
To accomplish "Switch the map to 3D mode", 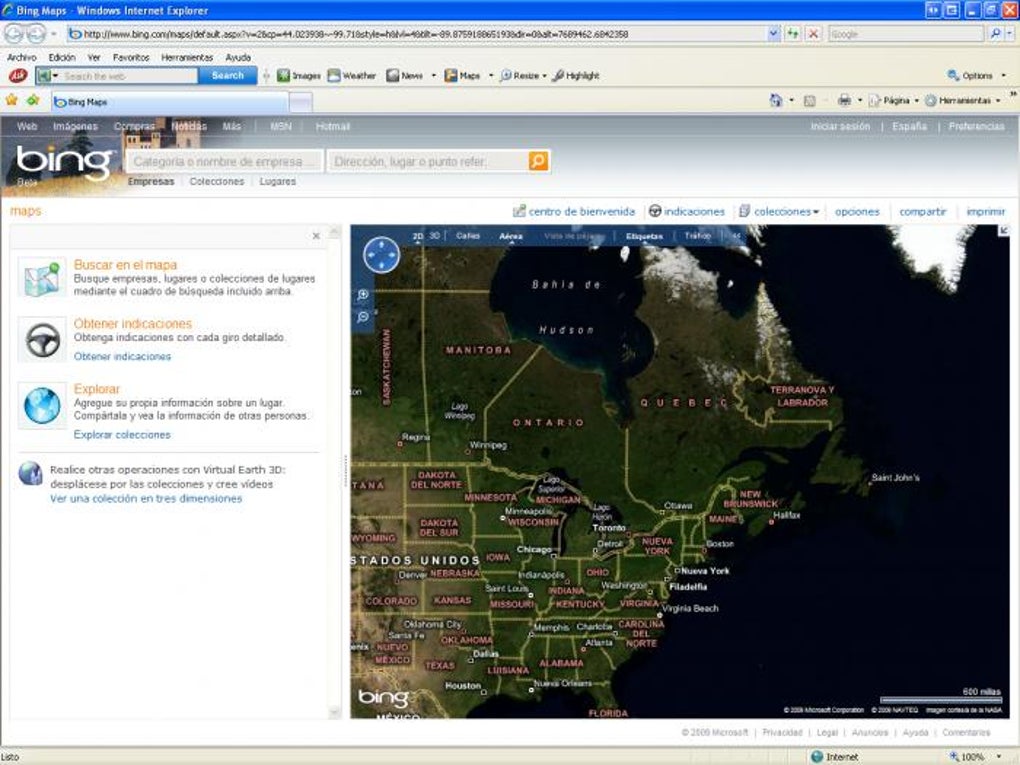I will click(x=435, y=236).
